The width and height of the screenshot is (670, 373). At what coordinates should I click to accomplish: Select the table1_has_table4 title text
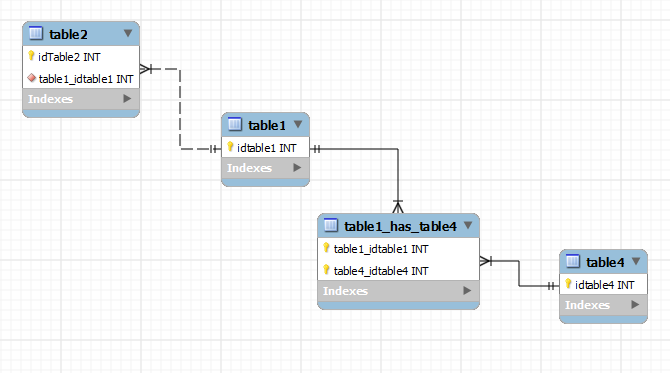pos(400,226)
